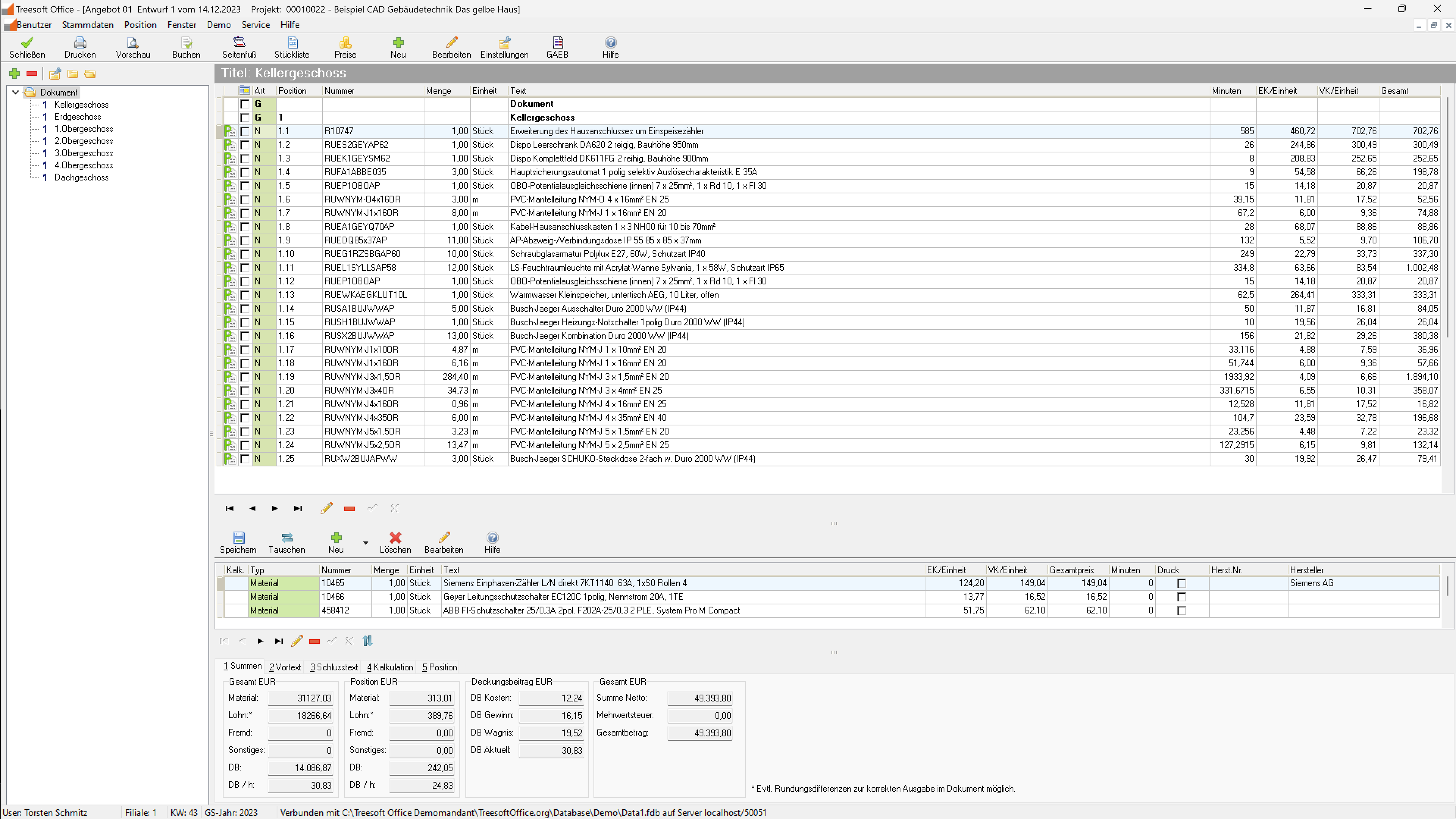Click the Bearbeiten pencil in top toolbar
The image size is (1456, 819).
pyautogui.click(x=452, y=42)
